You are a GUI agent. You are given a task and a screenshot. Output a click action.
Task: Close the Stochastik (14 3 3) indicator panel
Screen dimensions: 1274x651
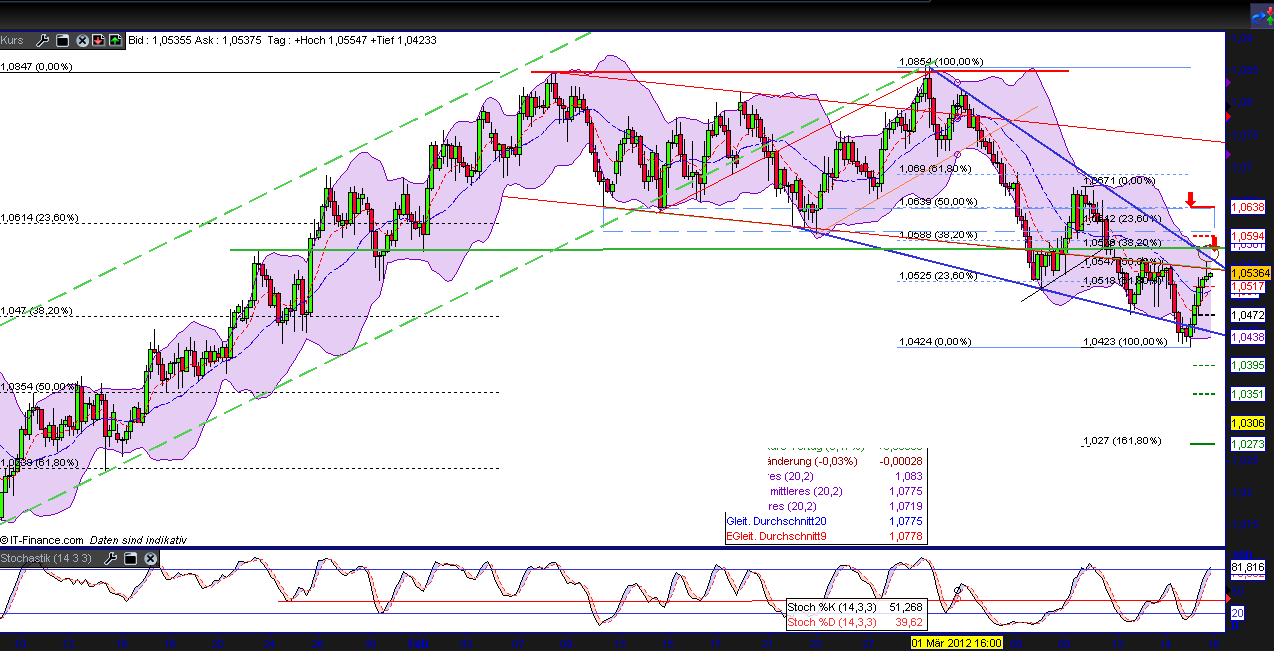click(x=150, y=559)
